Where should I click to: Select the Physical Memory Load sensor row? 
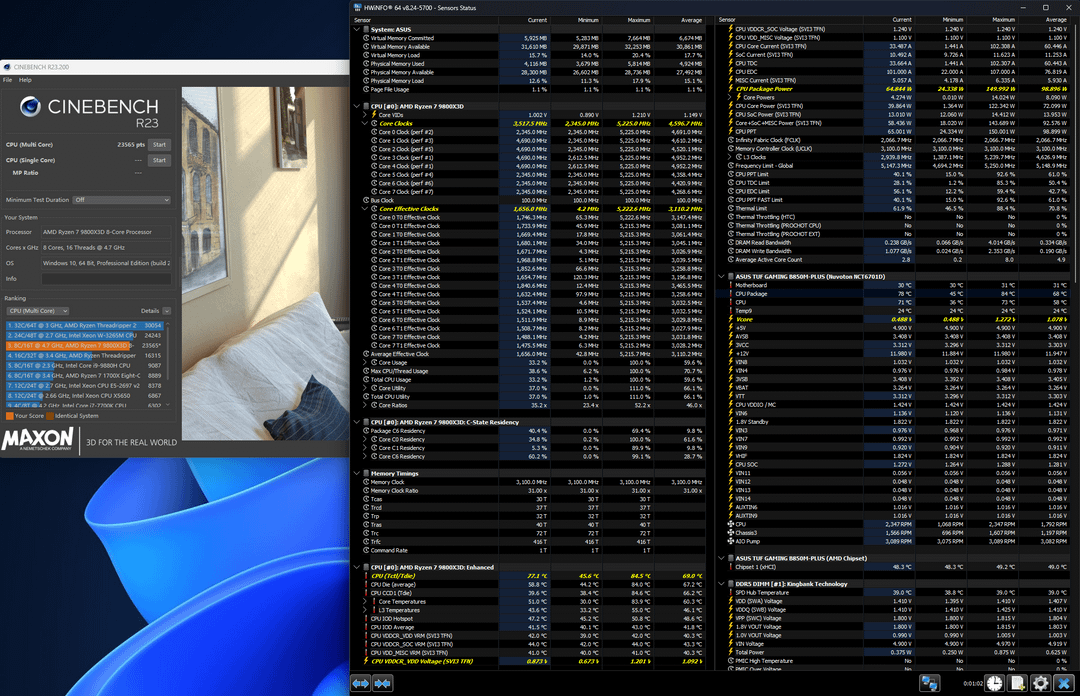tap(529, 81)
